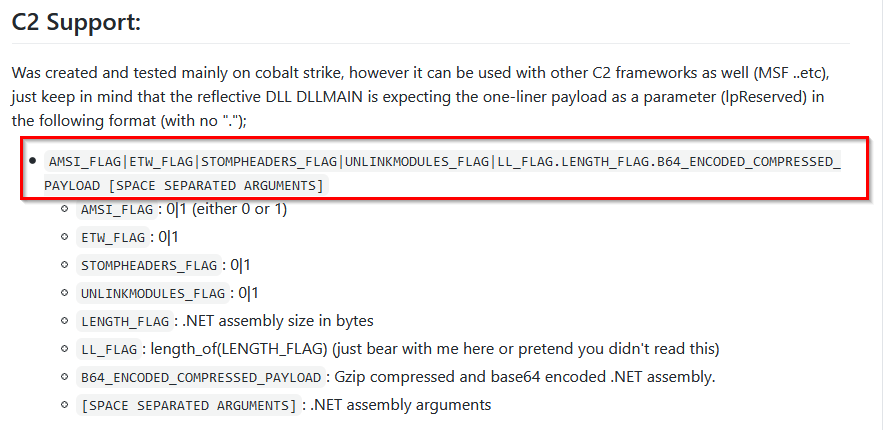Click the horizontal rule under heading
Screen dimensions: 891x430
431,43
